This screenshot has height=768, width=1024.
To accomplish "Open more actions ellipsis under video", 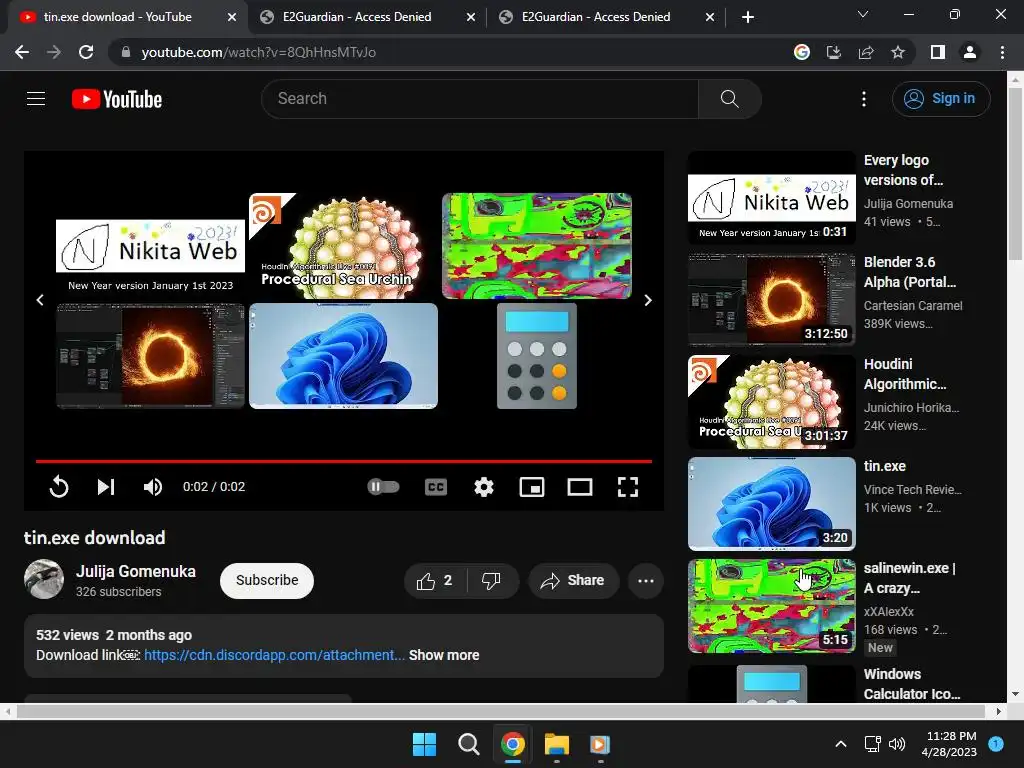I will (x=646, y=581).
